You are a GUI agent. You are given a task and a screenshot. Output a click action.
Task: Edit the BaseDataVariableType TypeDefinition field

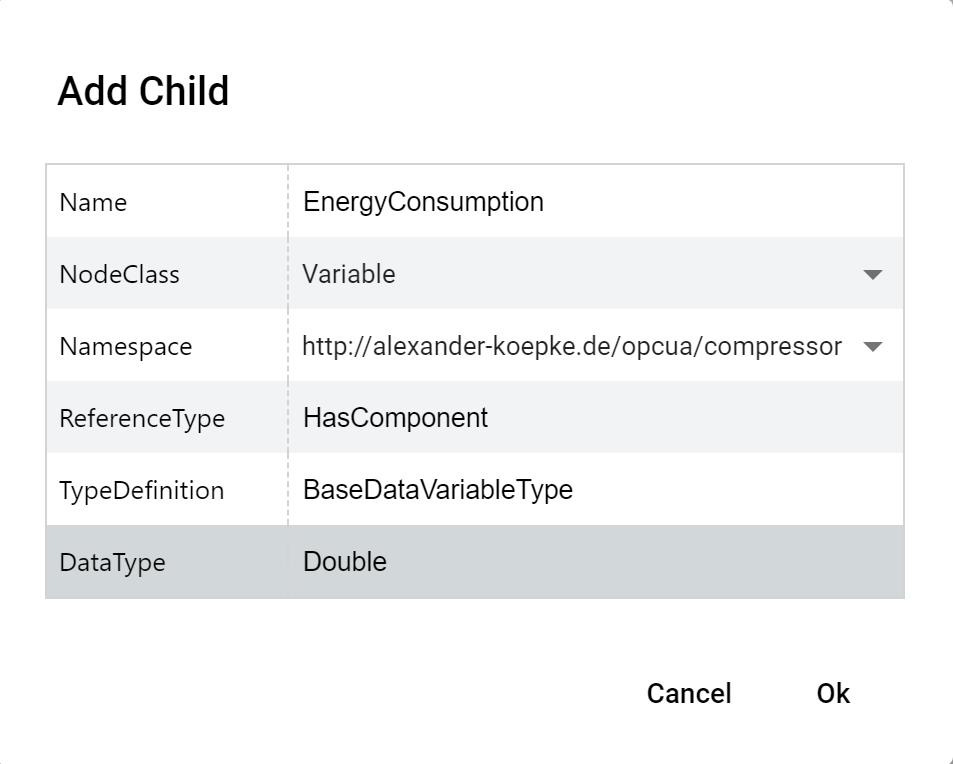click(x=596, y=489)
